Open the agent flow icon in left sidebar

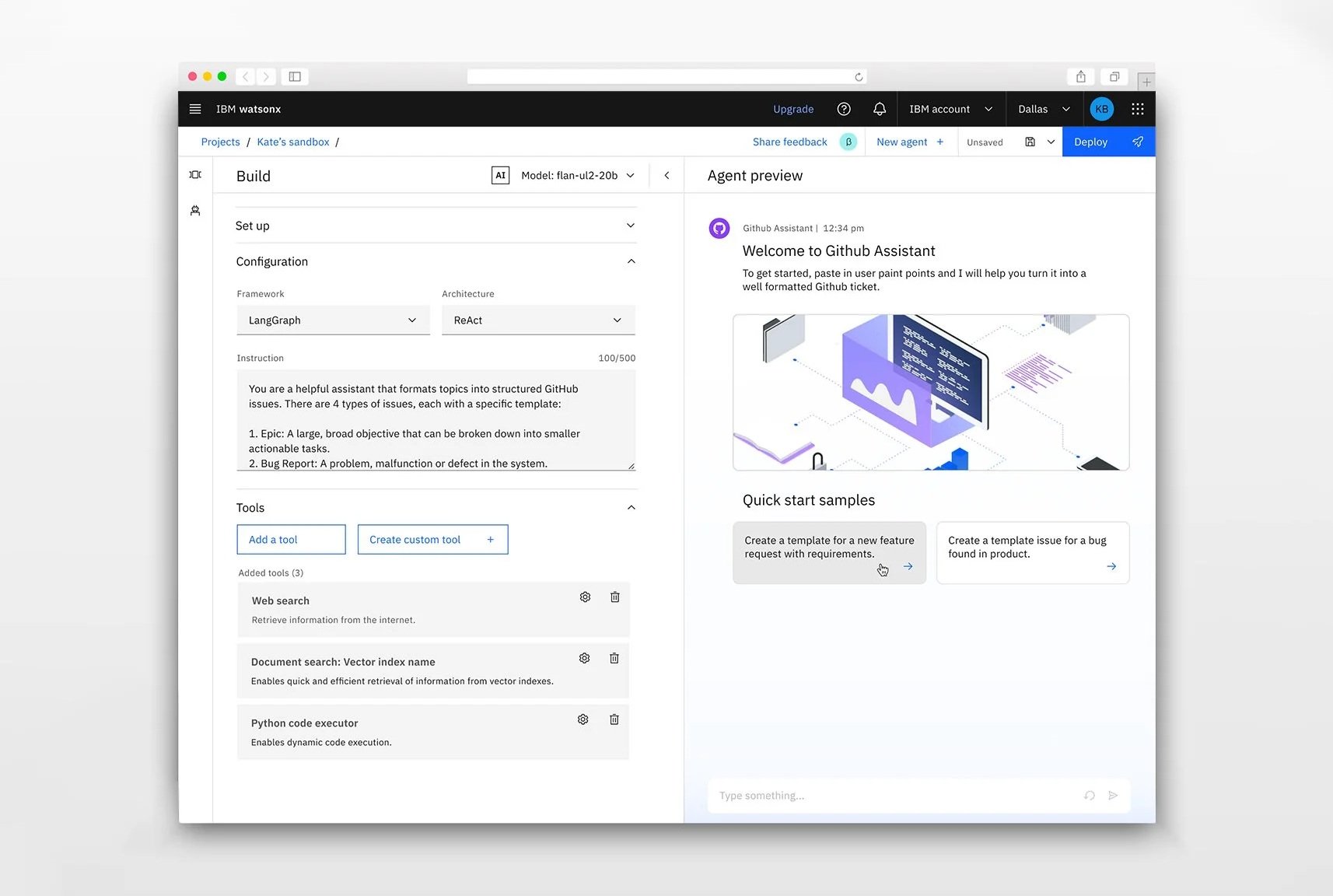[195, 175]
